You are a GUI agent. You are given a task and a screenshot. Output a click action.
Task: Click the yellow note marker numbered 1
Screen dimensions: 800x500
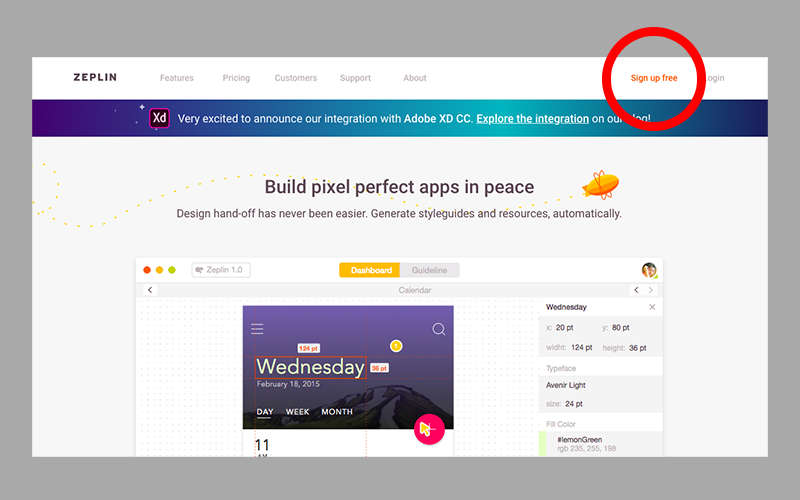point(396,346)
